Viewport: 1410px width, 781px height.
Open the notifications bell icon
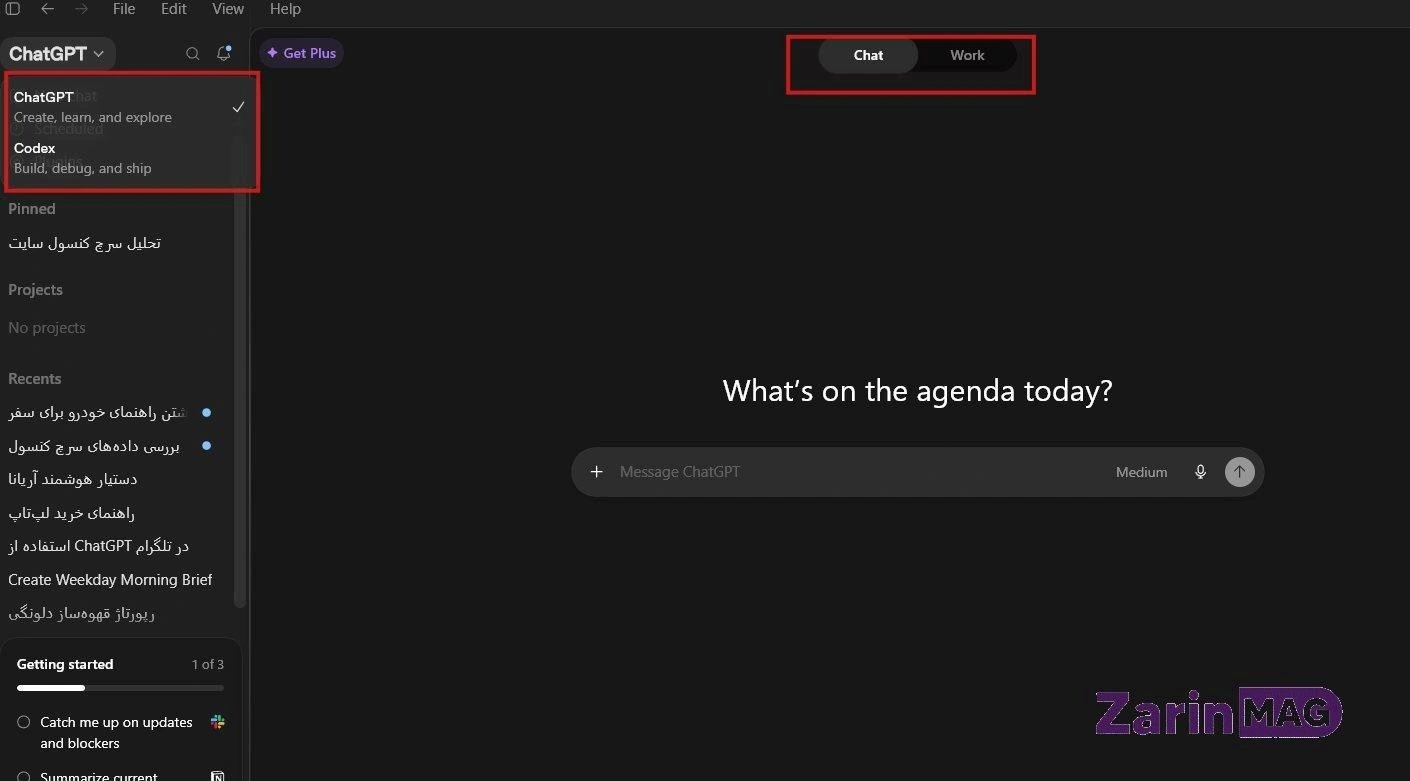click(x=224, y=53)
